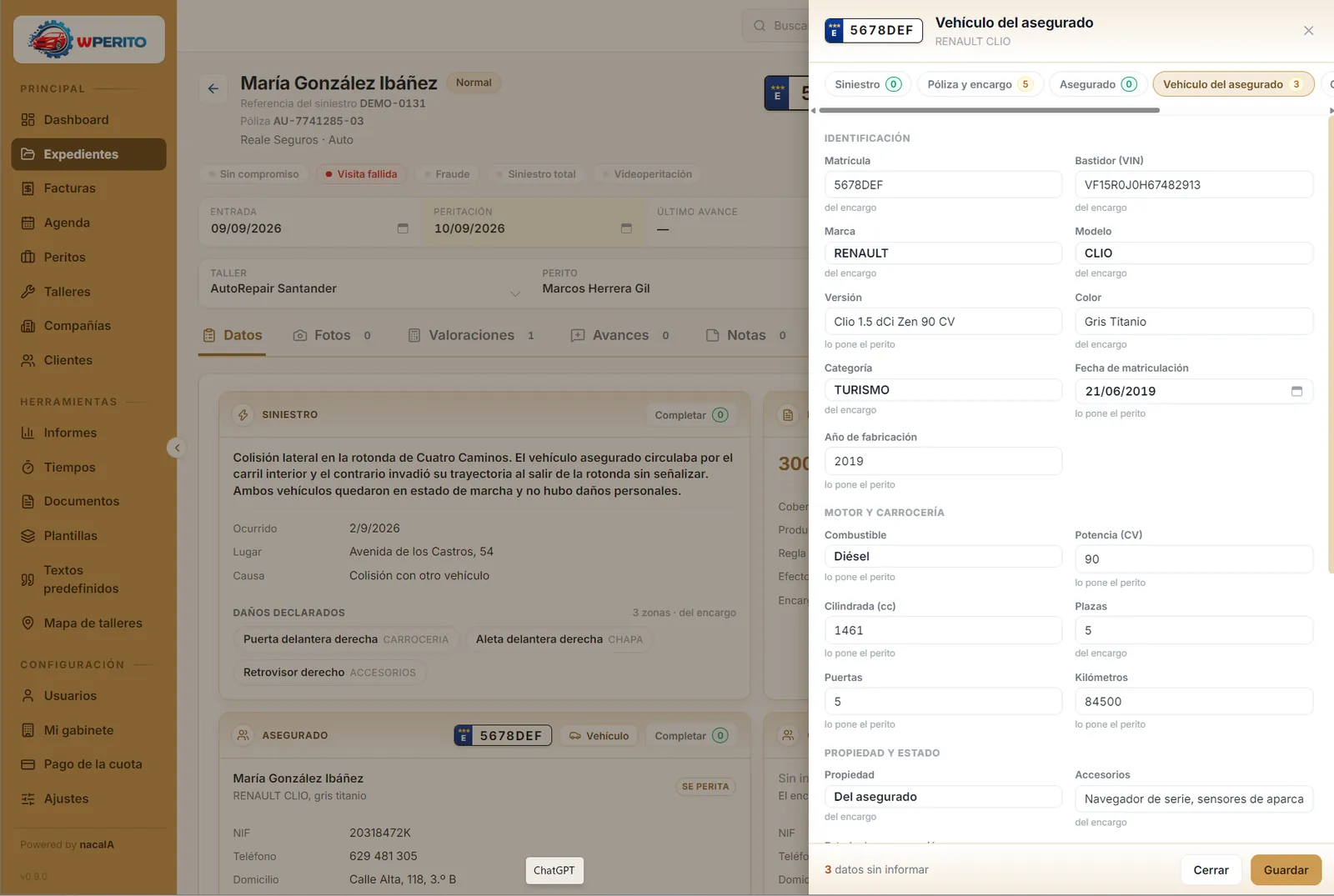The width and height of the screenshot is (1334, 896).
Task: Select the Asegurado panel tab
Action: (1098, 84)
